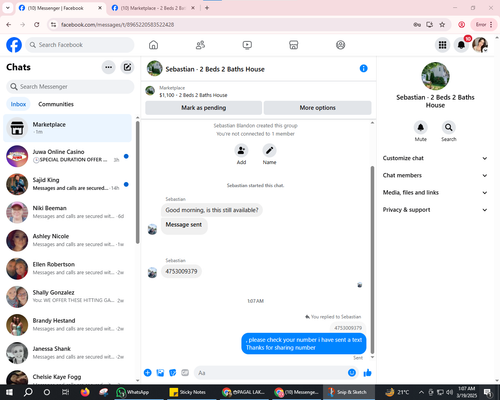
Task: Open Marketplace chat in list
Action: 67,128
